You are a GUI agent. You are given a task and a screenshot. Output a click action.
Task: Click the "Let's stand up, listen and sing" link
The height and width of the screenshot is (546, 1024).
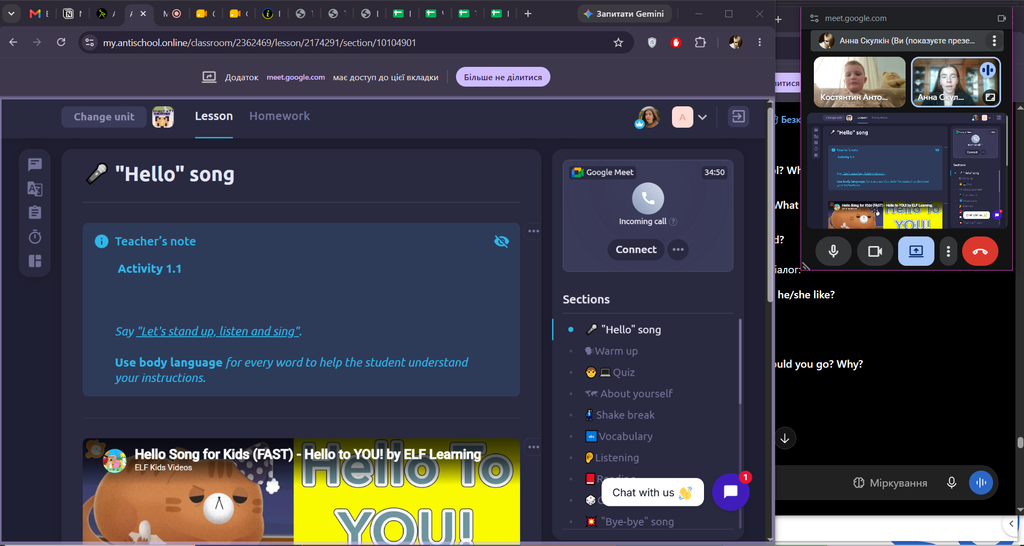[x=218, y=331]
